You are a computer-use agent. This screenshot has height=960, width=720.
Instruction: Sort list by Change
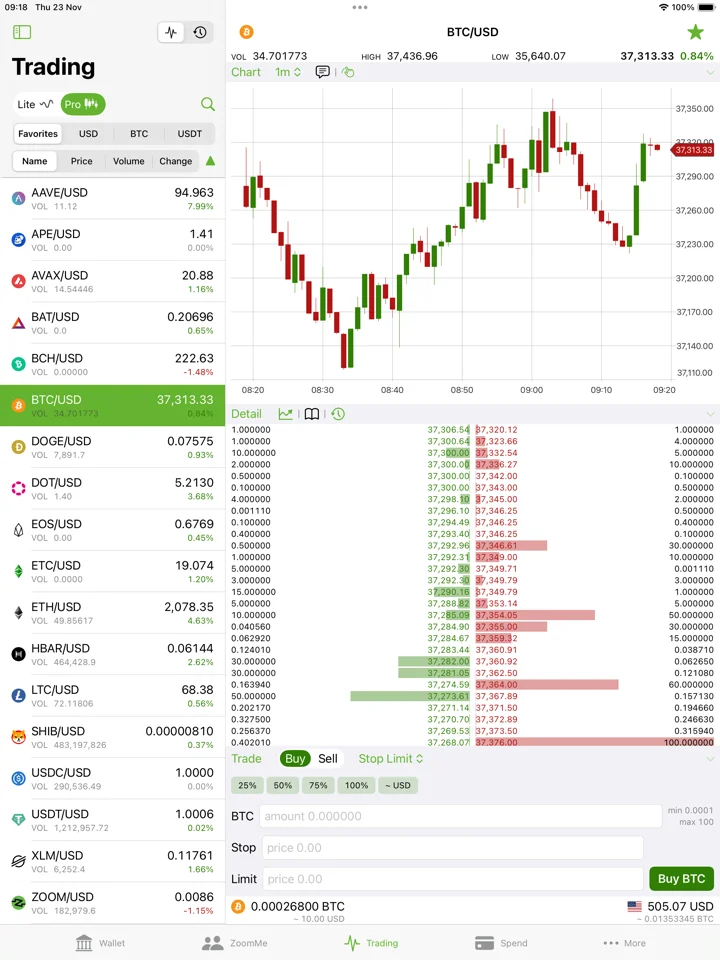(176, 161)
